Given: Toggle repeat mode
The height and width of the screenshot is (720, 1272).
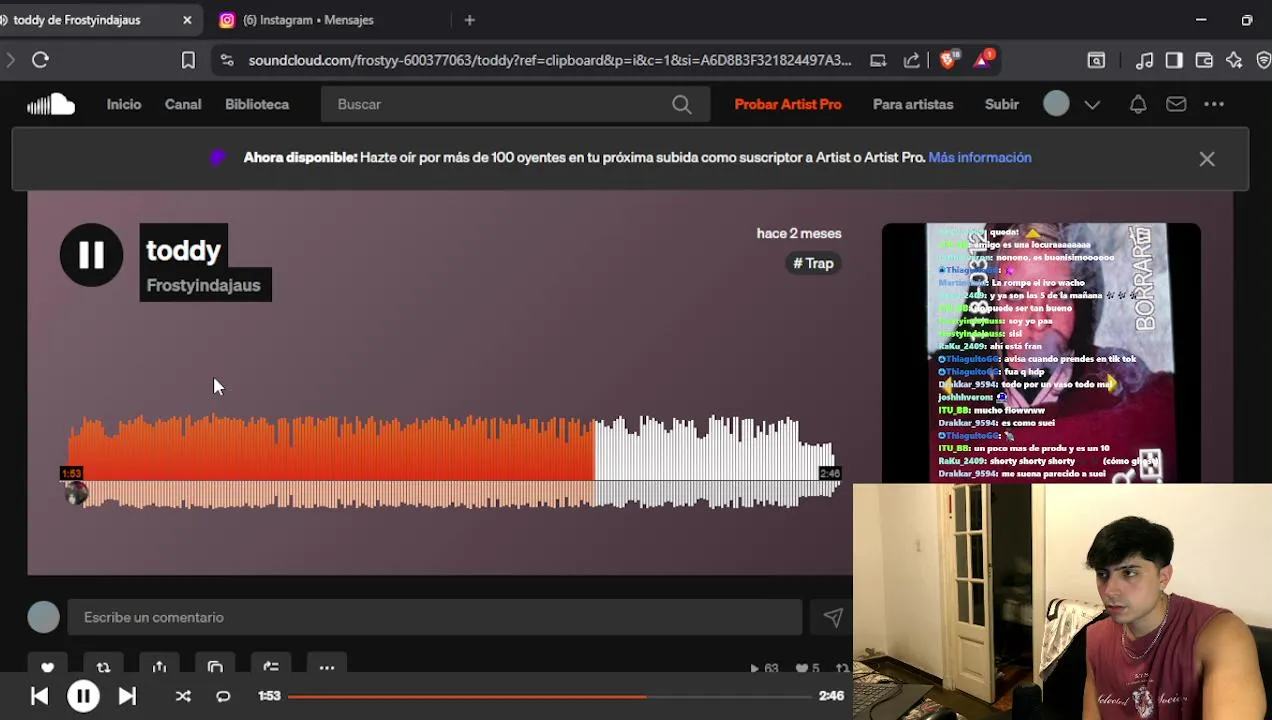Looking at the screenshot, I should pyautogui.click(x=223, y=696).
